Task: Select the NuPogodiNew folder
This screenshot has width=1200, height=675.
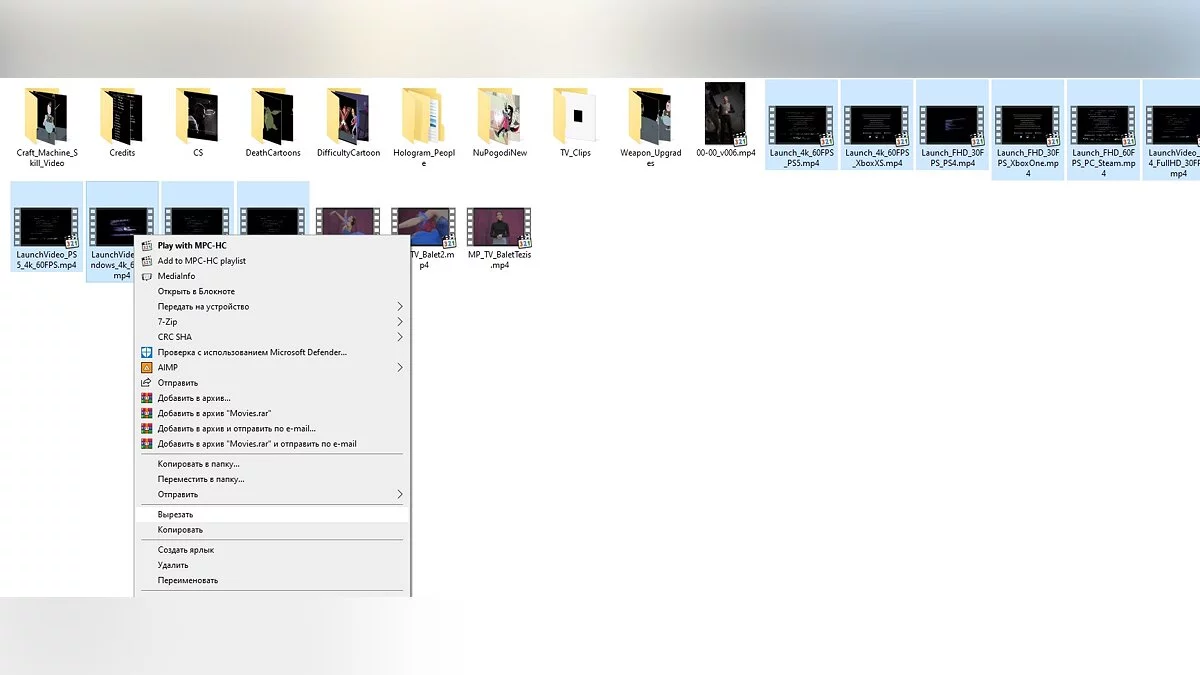Action: pyautogui.click(x=500, y=122)
